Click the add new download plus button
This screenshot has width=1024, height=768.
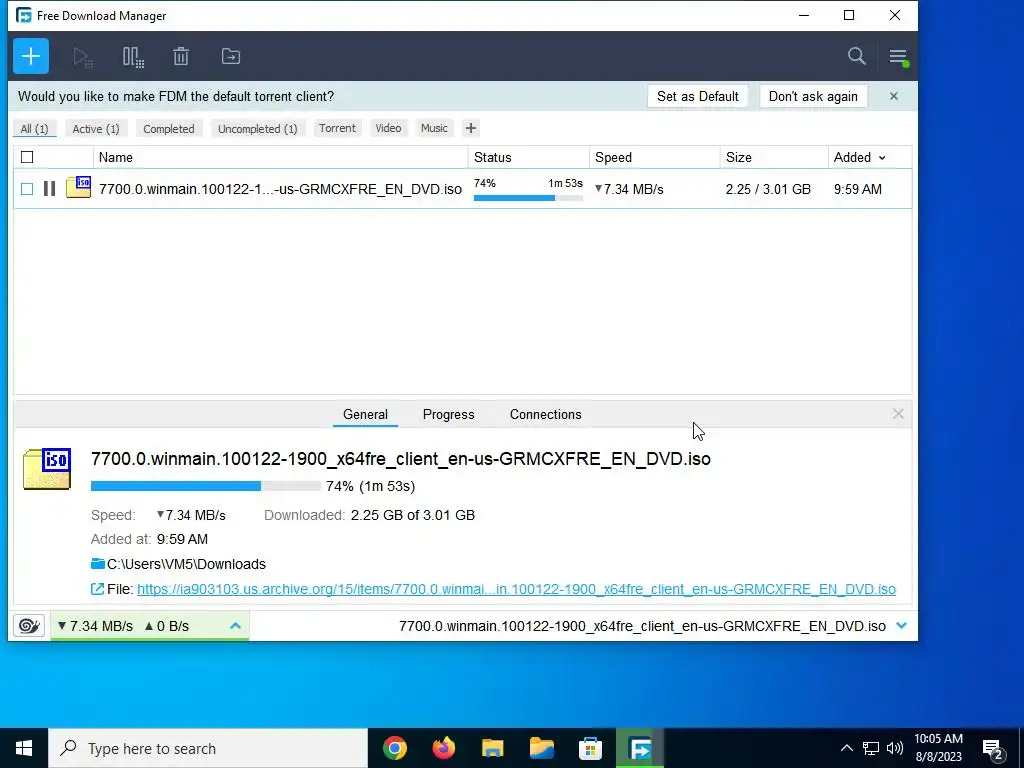[x=31, y=56]
